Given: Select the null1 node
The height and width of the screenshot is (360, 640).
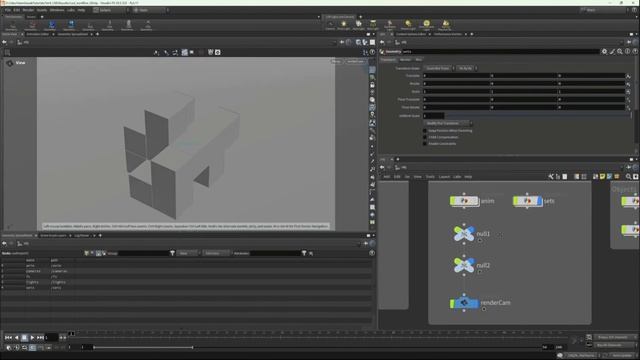Looking at the screenshot, I should (464, 234).
